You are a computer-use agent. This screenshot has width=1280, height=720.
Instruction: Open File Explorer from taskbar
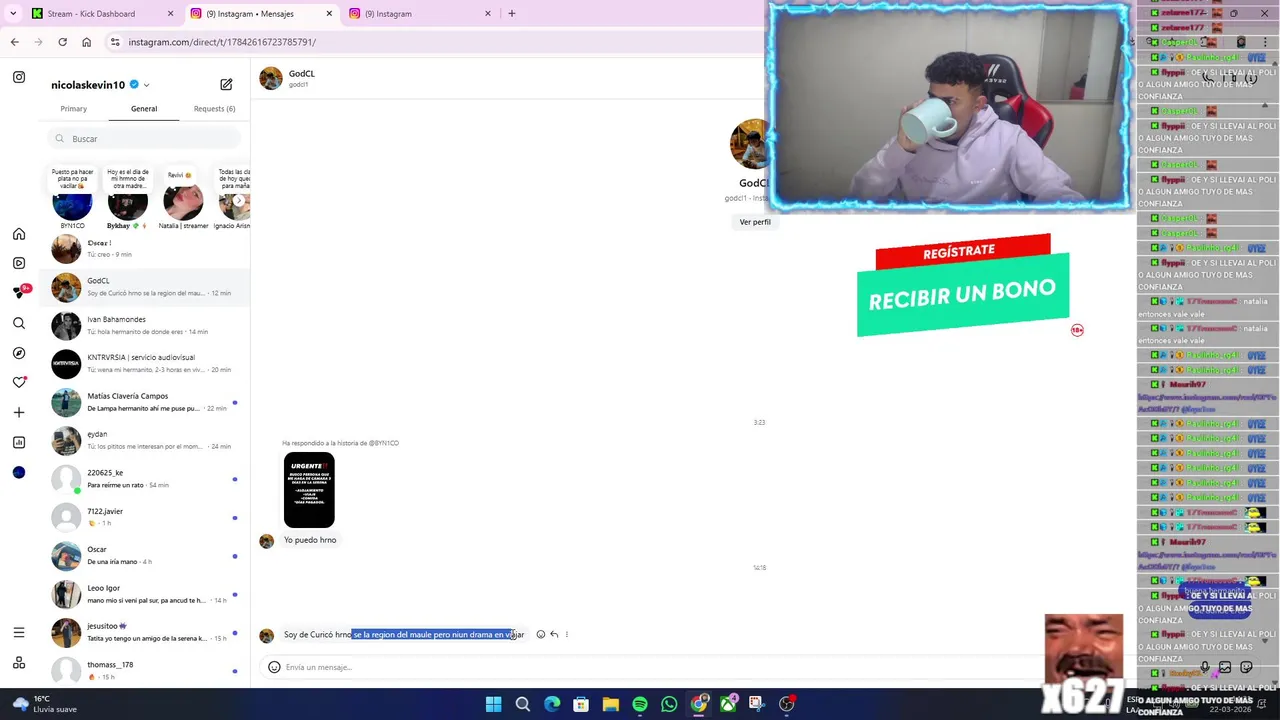tap(610, 704)
